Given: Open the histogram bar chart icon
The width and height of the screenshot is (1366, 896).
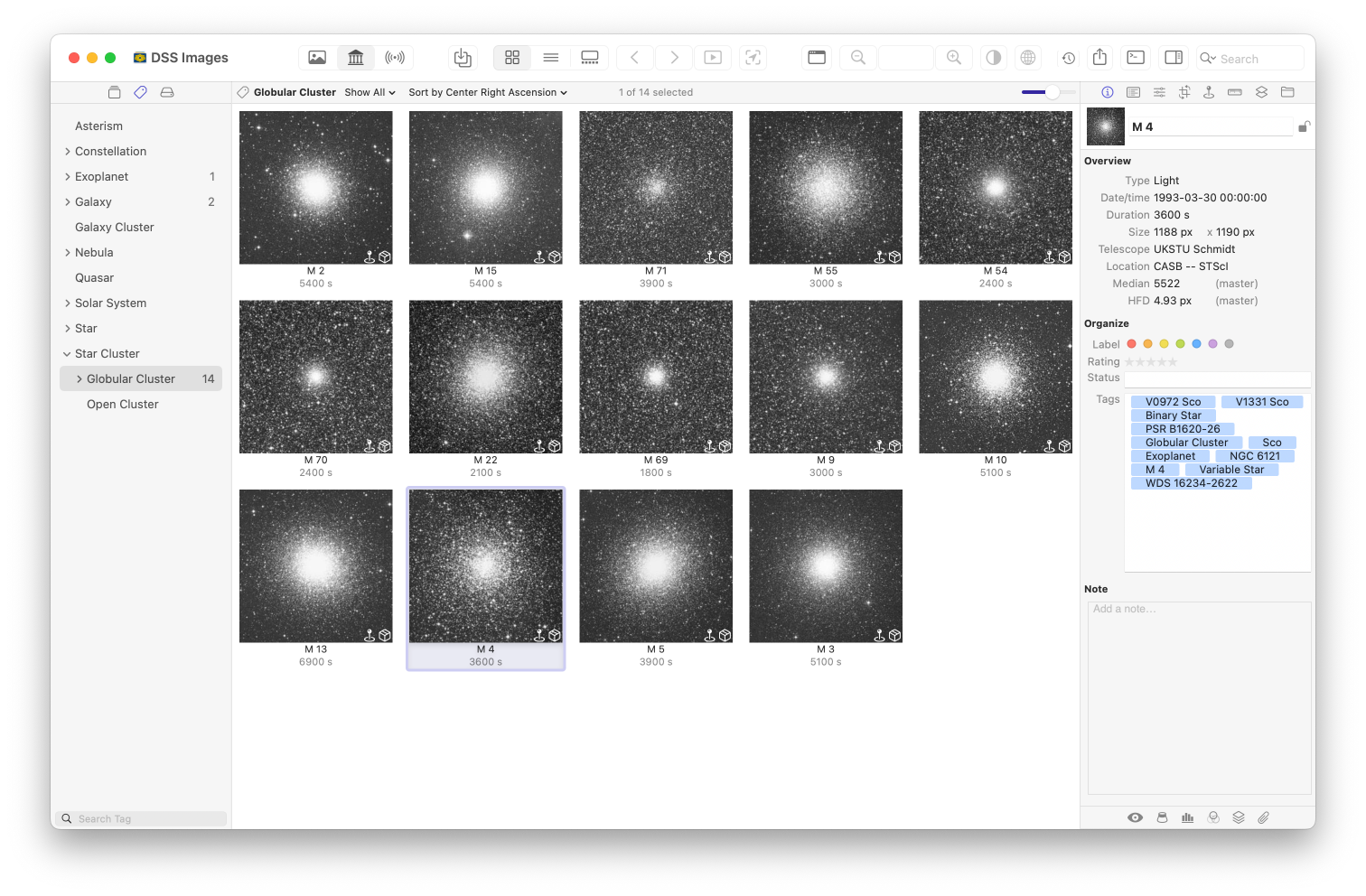Looking at the screenshot, I should coord(1187,817).
